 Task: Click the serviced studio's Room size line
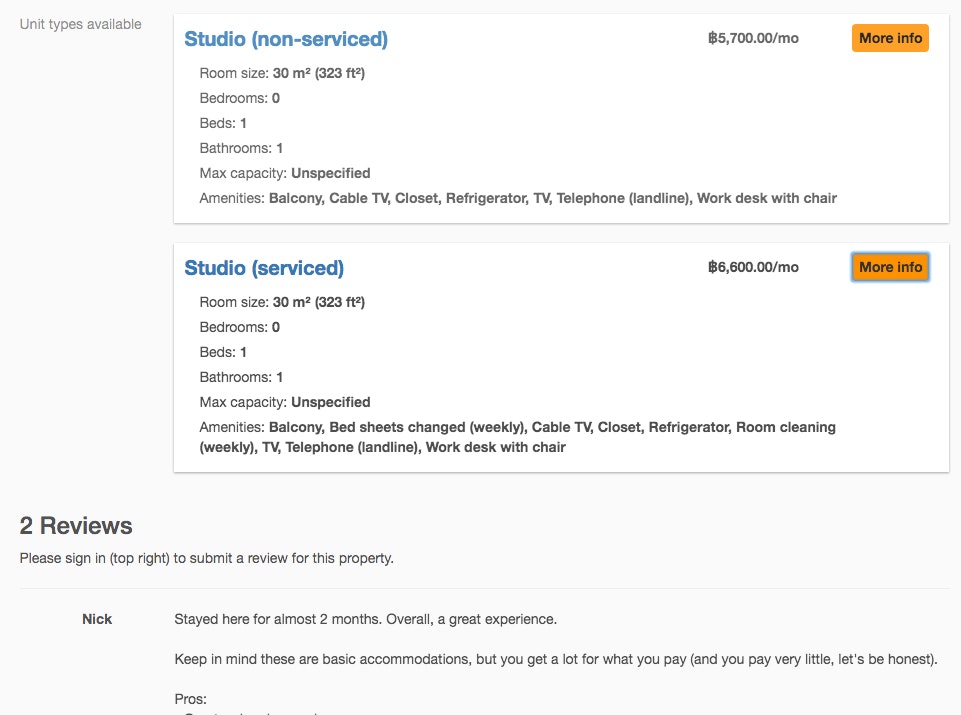[x=282, y=302]
